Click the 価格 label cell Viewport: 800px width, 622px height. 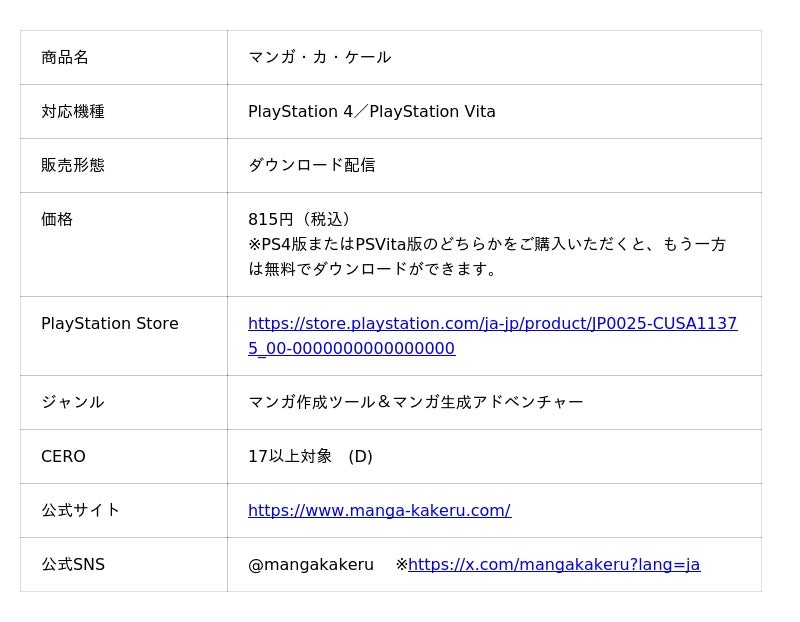click(57, 220)
